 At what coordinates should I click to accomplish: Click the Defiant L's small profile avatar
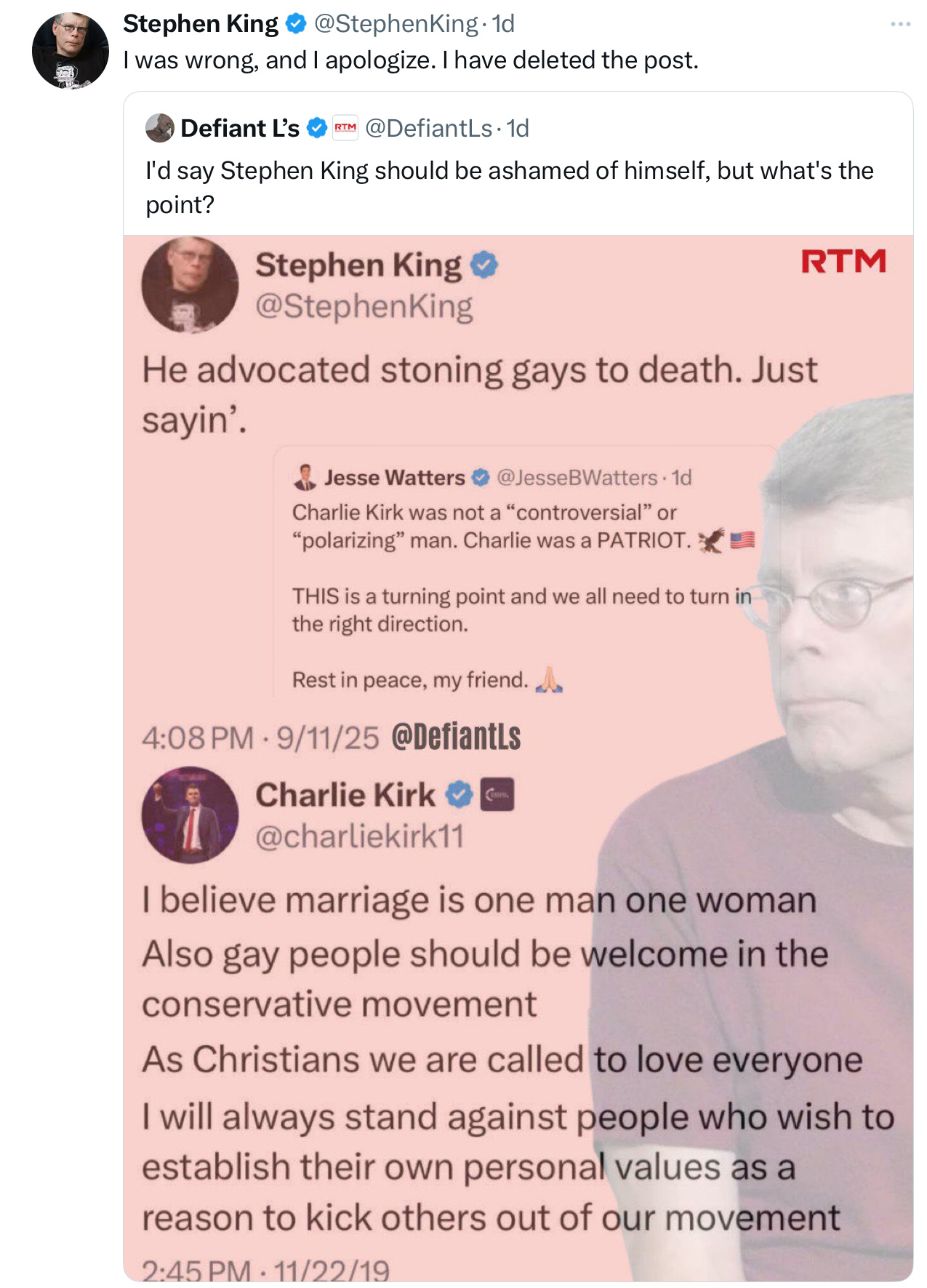160,128
